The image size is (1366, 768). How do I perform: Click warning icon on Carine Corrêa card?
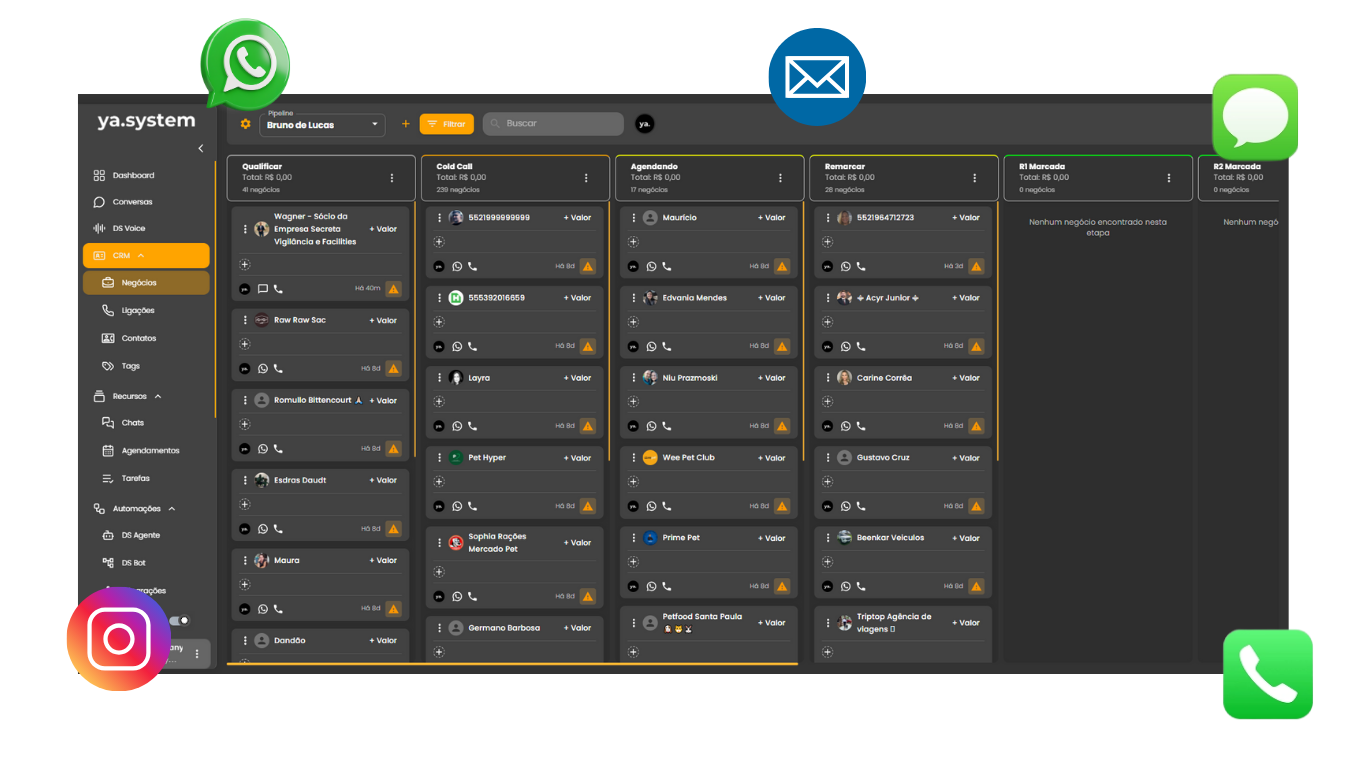(976, 426)
